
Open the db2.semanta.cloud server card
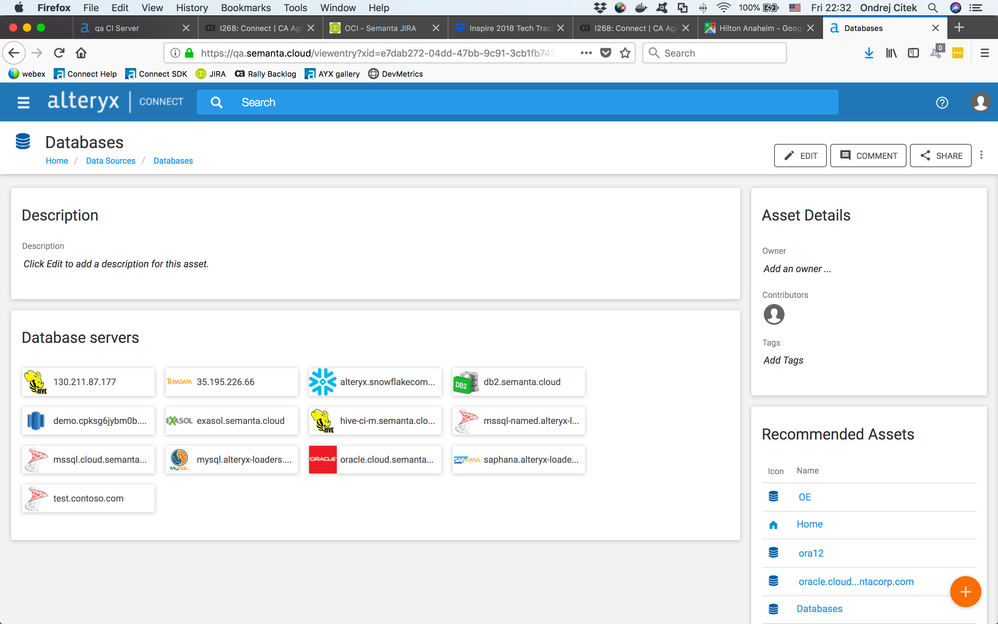[x=518, y=382]
